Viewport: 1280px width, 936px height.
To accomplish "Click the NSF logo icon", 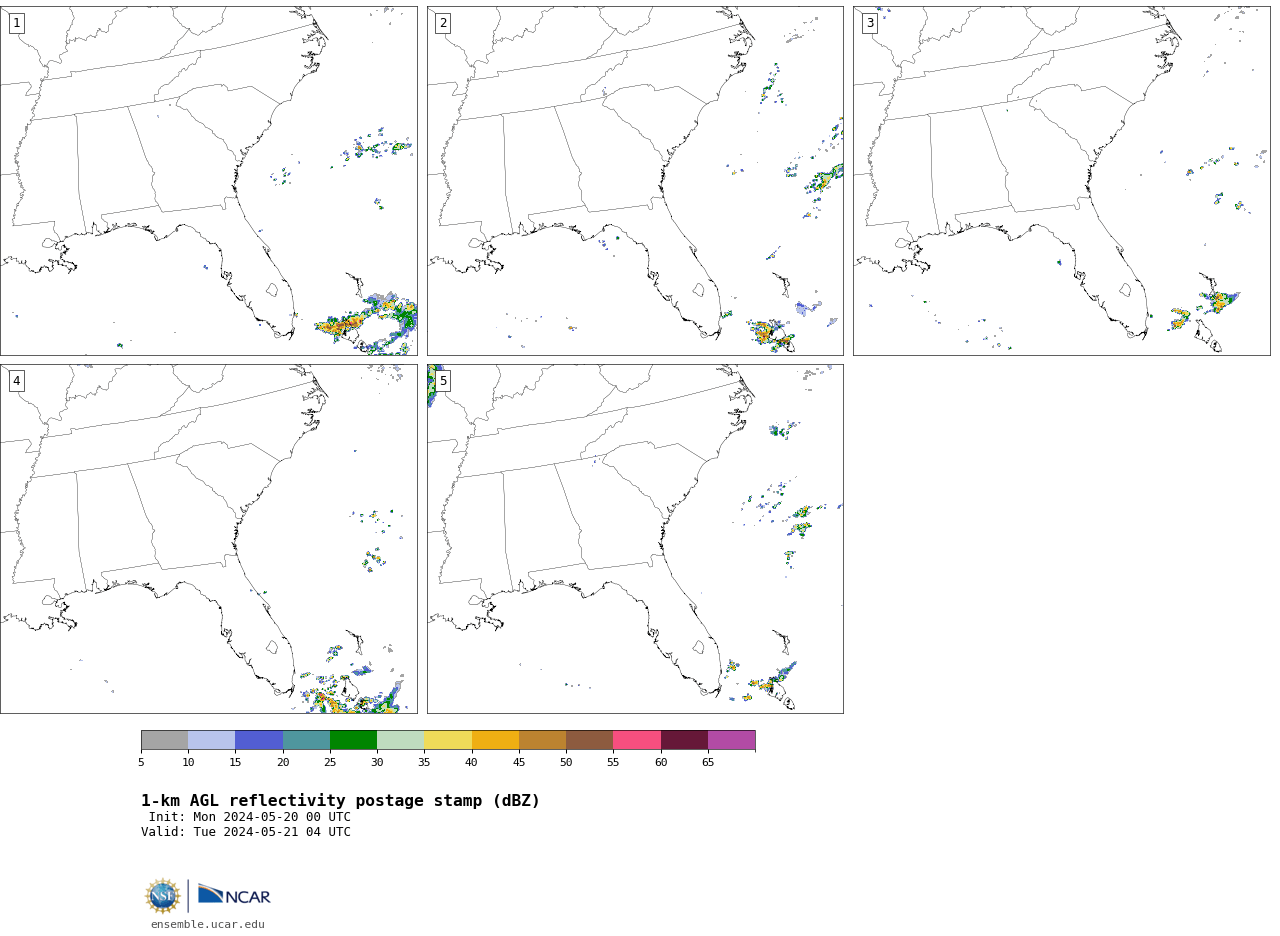I will point(163,896).
